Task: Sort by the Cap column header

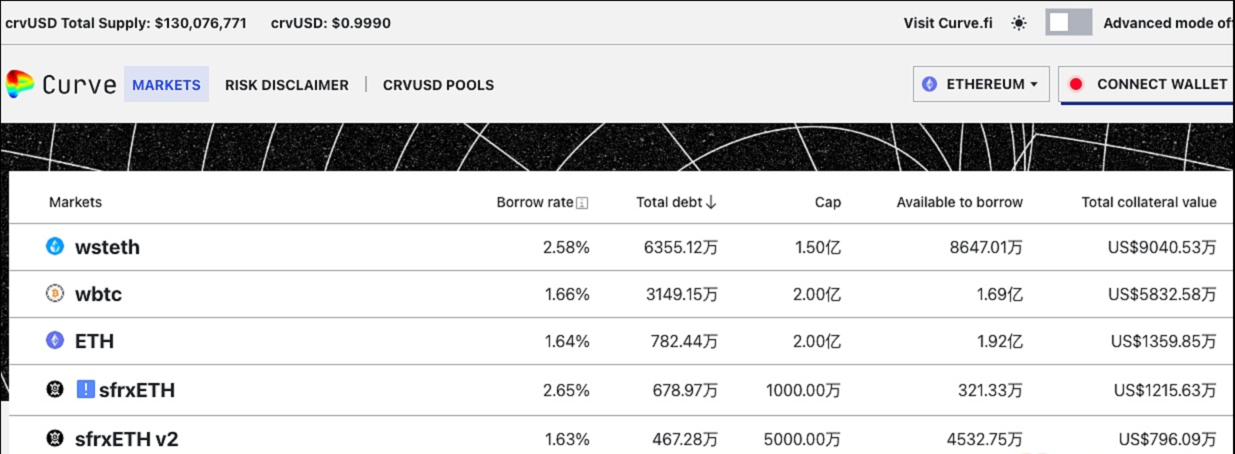Action: (828, 202)
